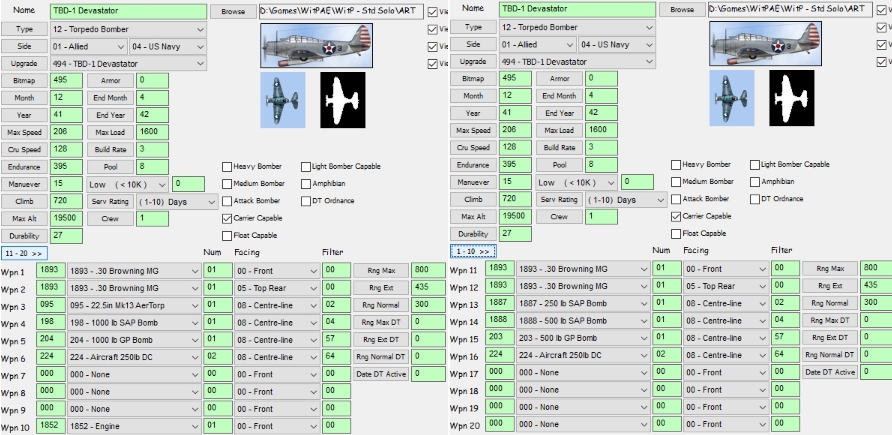Screen dimensions: 892x435
Task: Click the left TBD-1 side-view aircraft image
Action: click(316, 45)
